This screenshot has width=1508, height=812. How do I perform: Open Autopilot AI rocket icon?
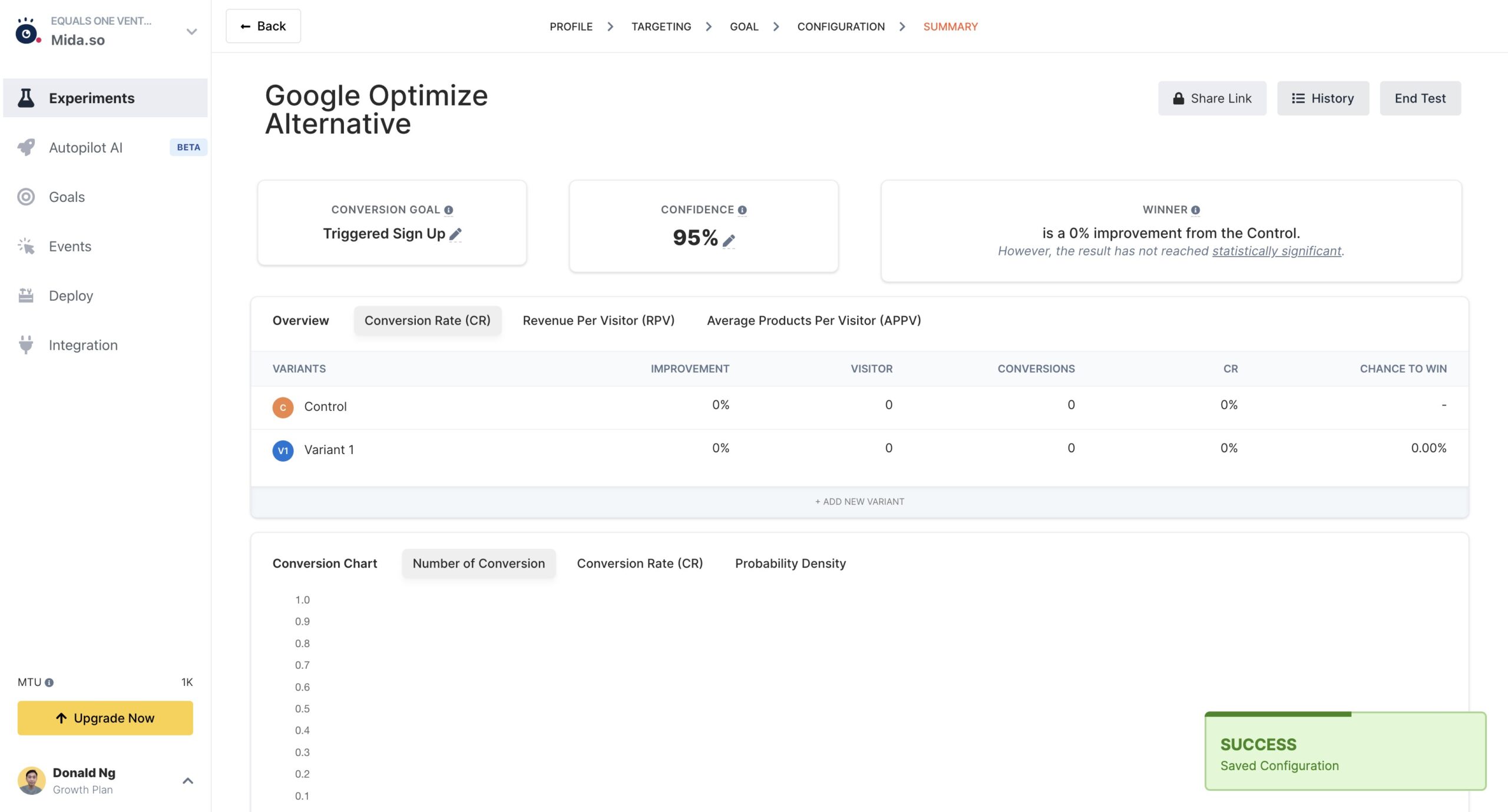point(26,147)
